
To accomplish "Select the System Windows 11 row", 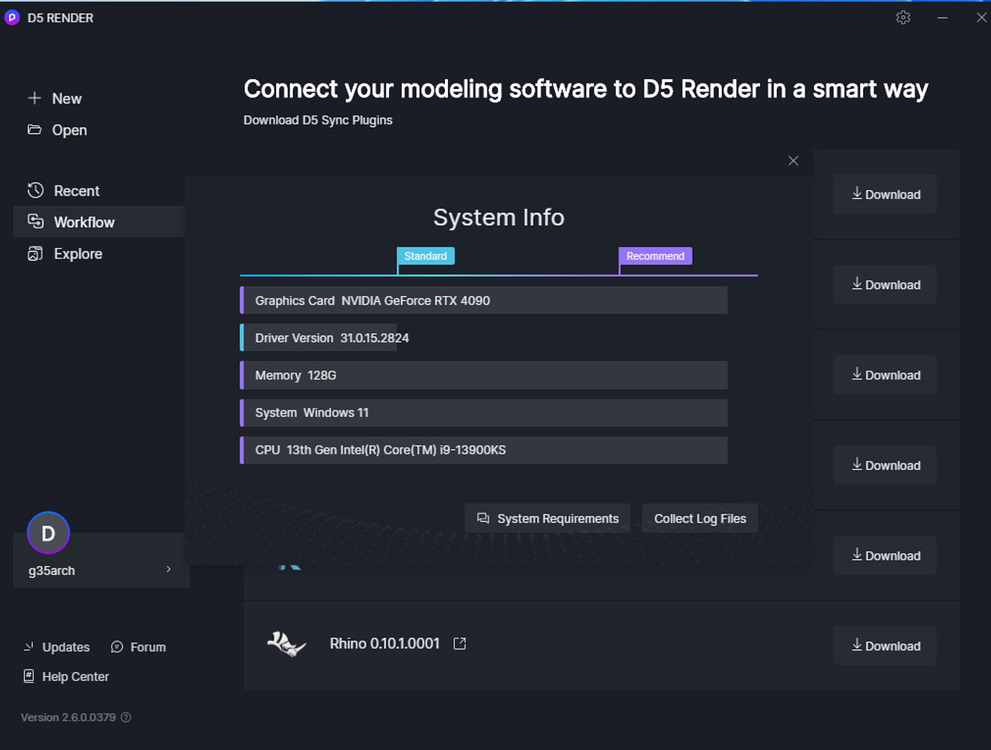I will pos(483,413).
